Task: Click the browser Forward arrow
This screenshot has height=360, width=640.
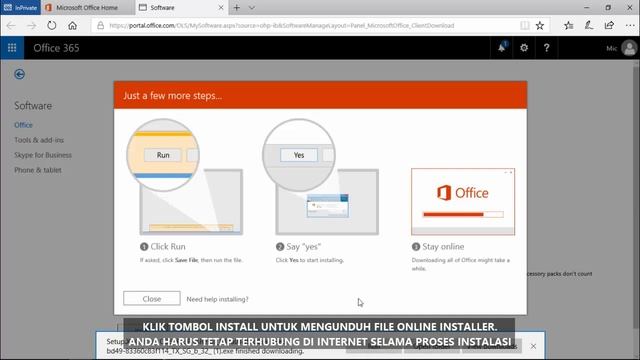Action: (x=31, y=25)
